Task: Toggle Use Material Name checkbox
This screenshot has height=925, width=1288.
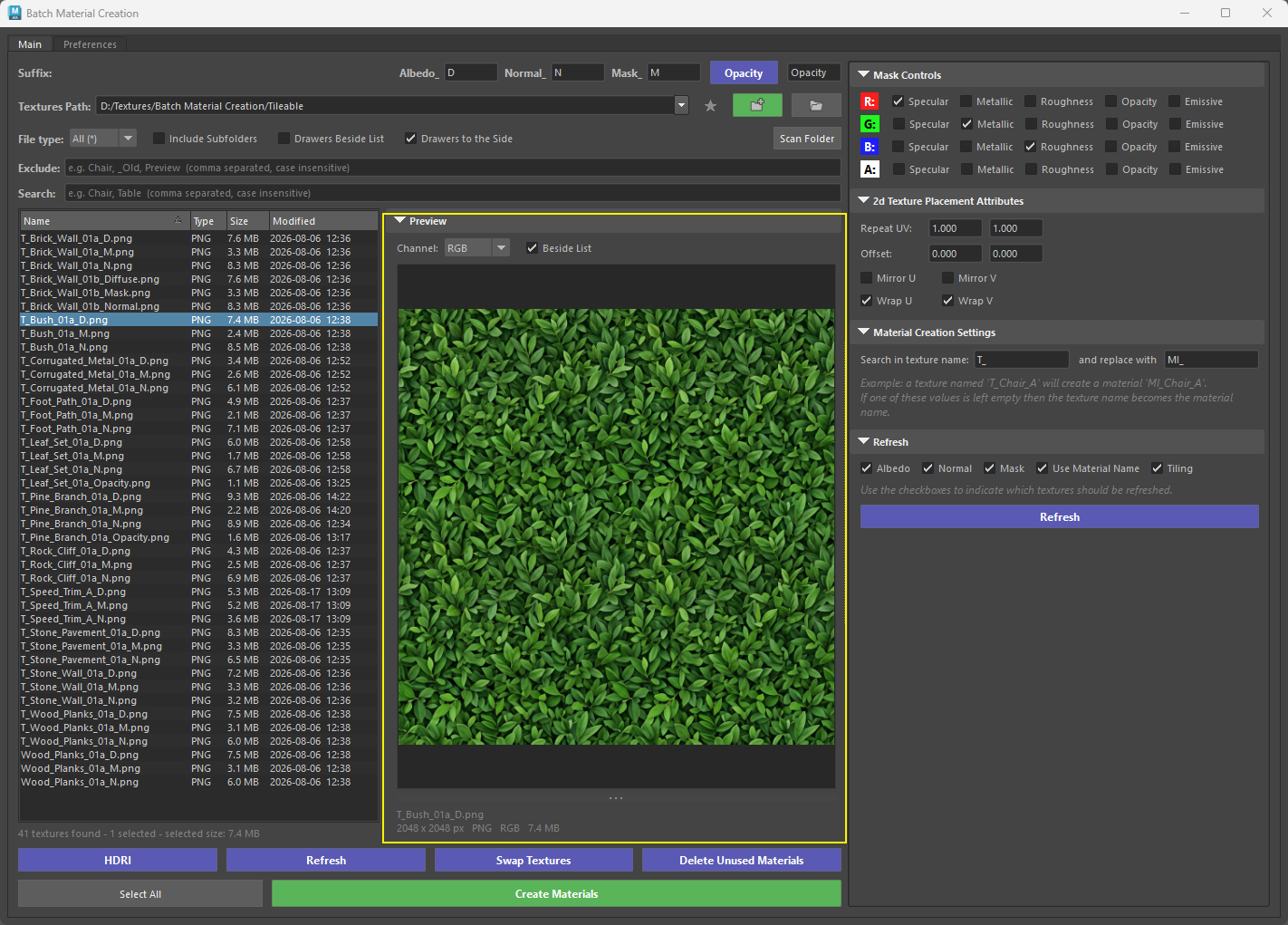Action: tap(1042, 468)
